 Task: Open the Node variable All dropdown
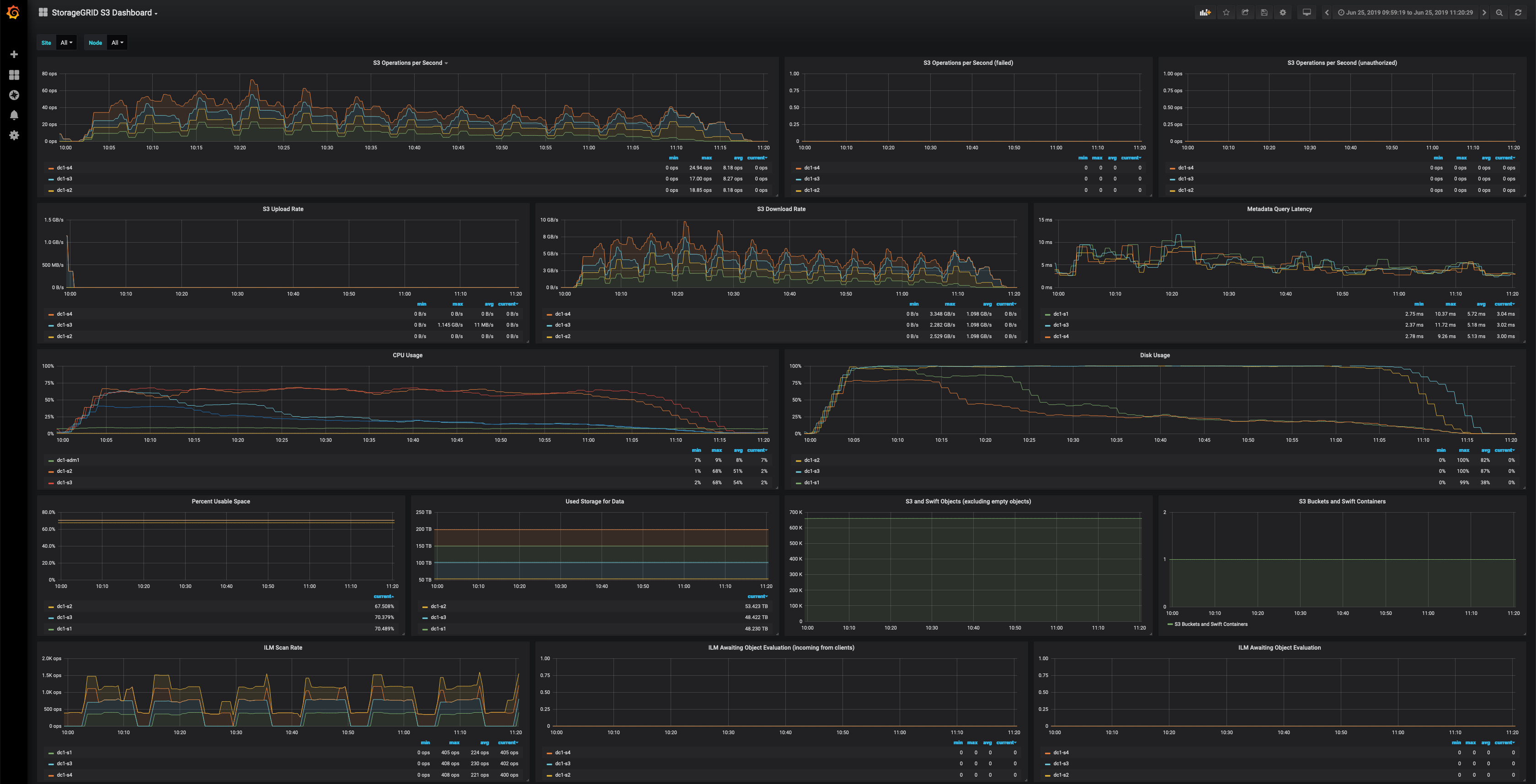(117, 43)
